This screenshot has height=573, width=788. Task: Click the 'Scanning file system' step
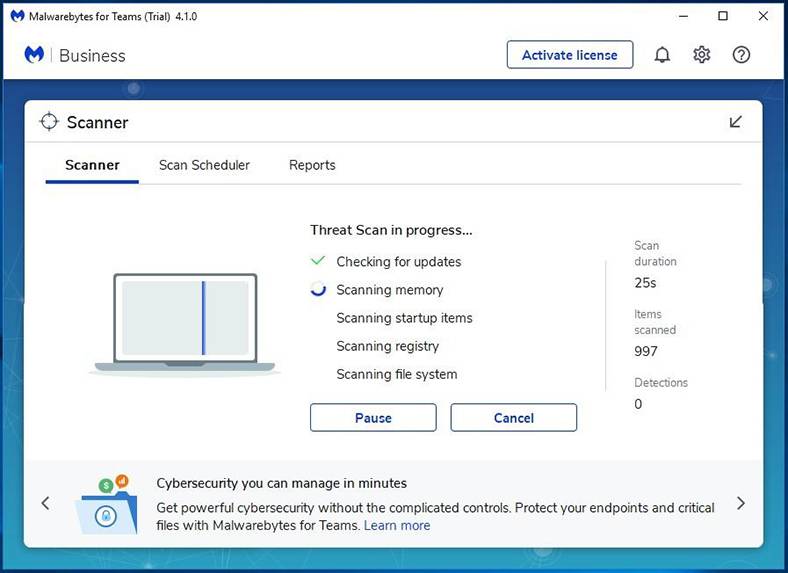pyautogui.click(x=397, y=374)
